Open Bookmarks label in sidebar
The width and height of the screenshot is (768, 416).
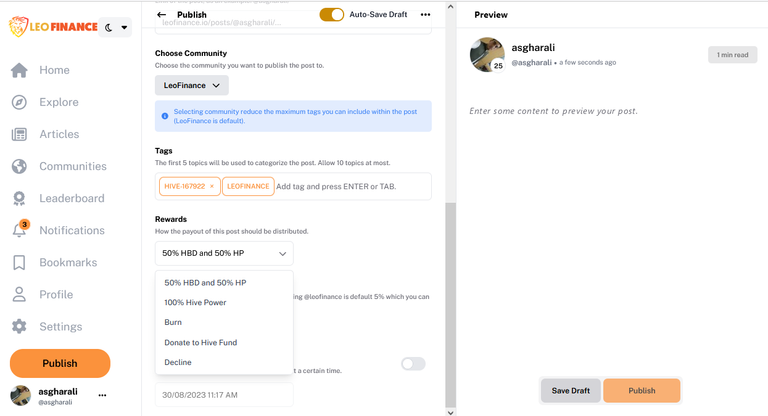[x=68, y=263]
